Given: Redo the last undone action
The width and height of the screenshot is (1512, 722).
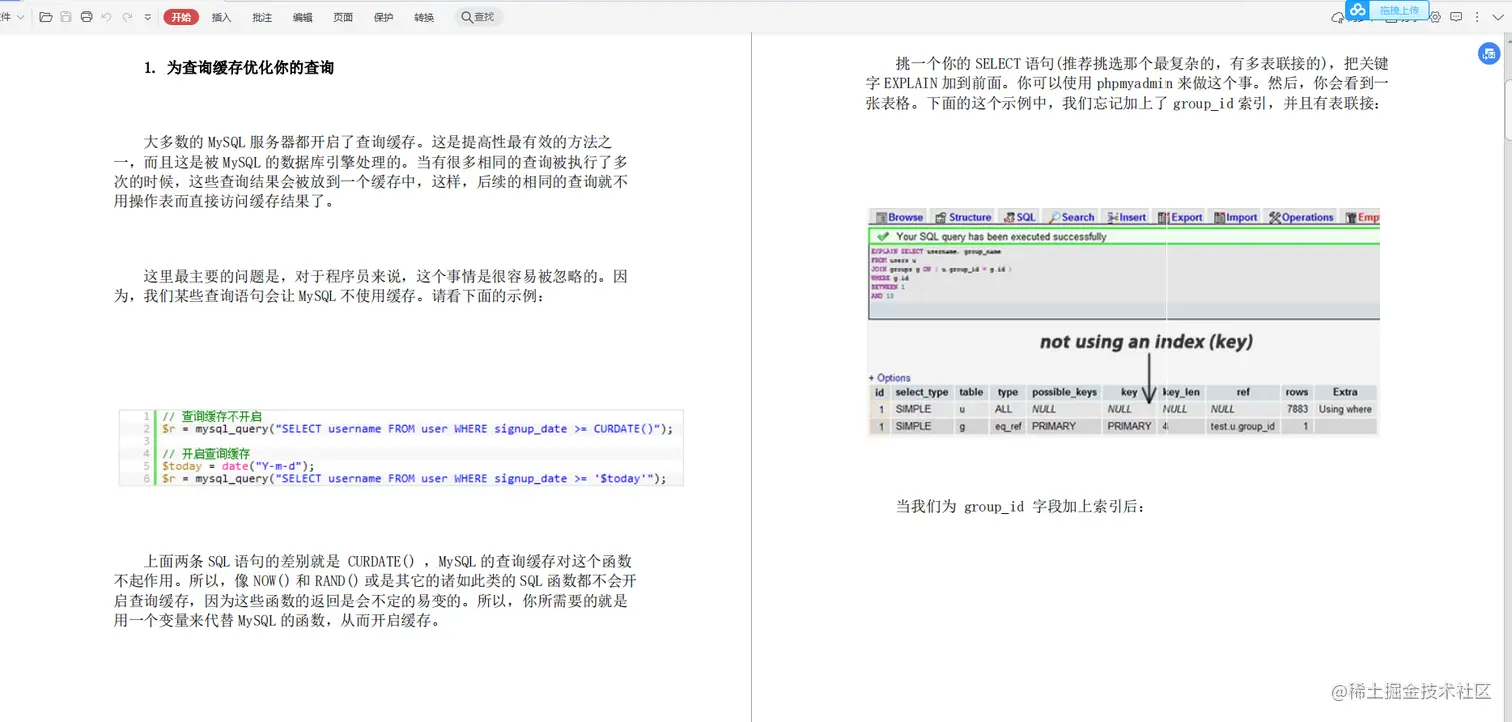Looking at the screenshot, I should [x=127, y=17].
